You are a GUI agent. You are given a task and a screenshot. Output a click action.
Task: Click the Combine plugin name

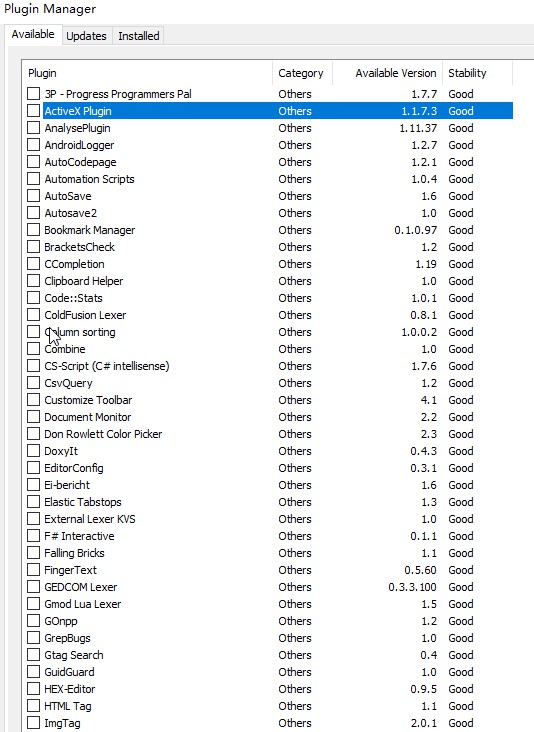[x=65, y=349]
